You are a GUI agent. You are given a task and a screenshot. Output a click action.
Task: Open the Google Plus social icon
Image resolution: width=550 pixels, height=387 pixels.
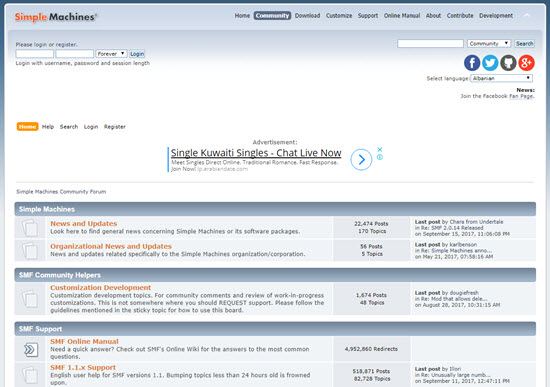pos(526,63)
